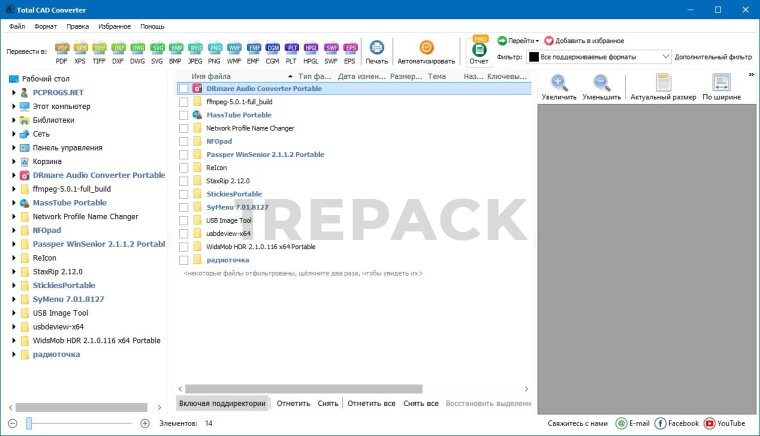The width and height of the screenshot is (760, 436).
Task: Expand the Перейти dropdown arrow
Action: [x=537, y=41]
